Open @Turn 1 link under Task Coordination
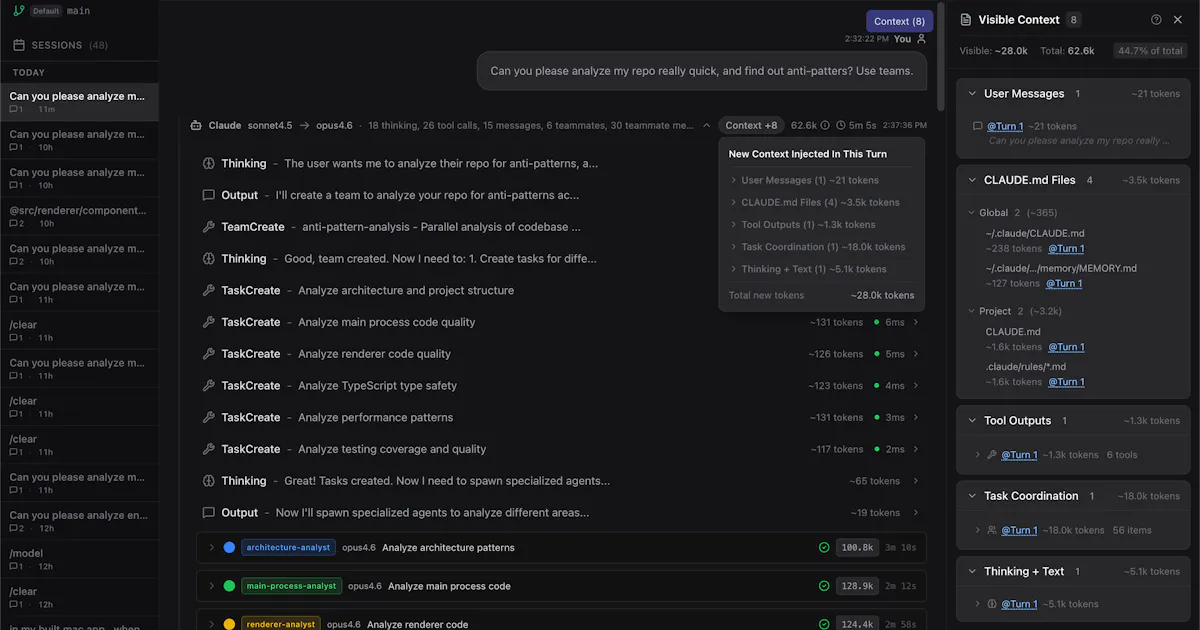The width and height of the screenshot is (1200, 630). click(1019, 530)
